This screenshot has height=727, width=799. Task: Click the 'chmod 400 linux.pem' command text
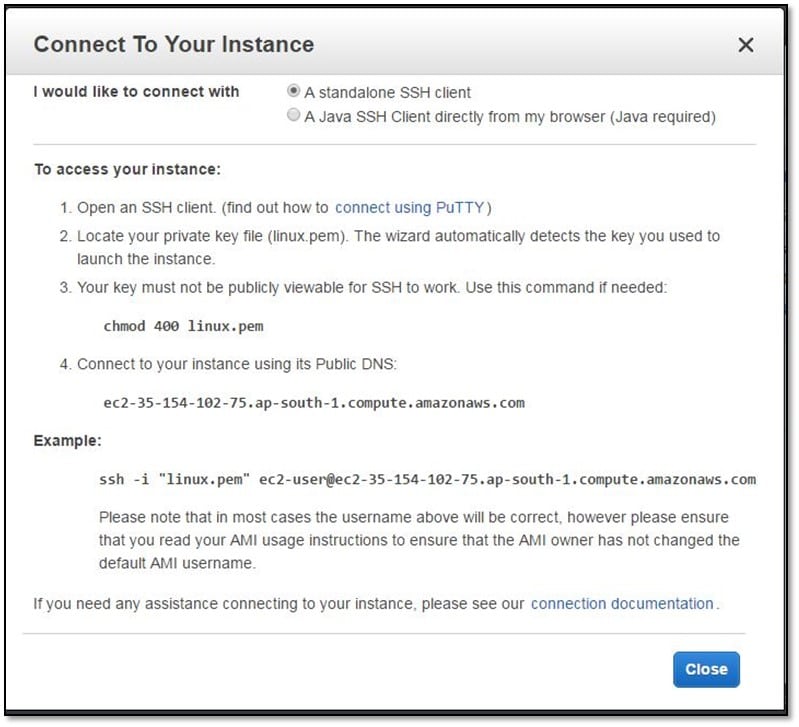tap(183, 326)
